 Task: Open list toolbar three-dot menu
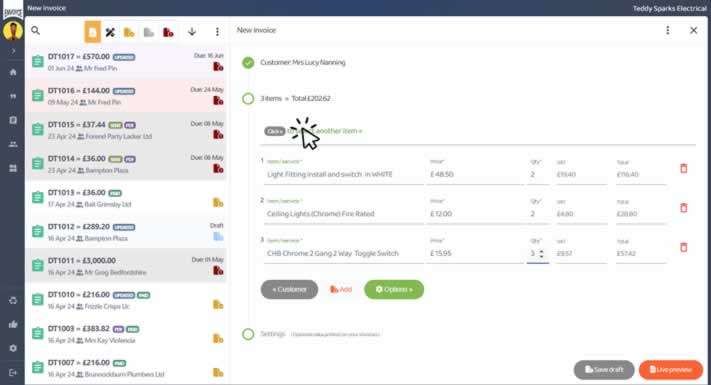click(x=217, y=32)
